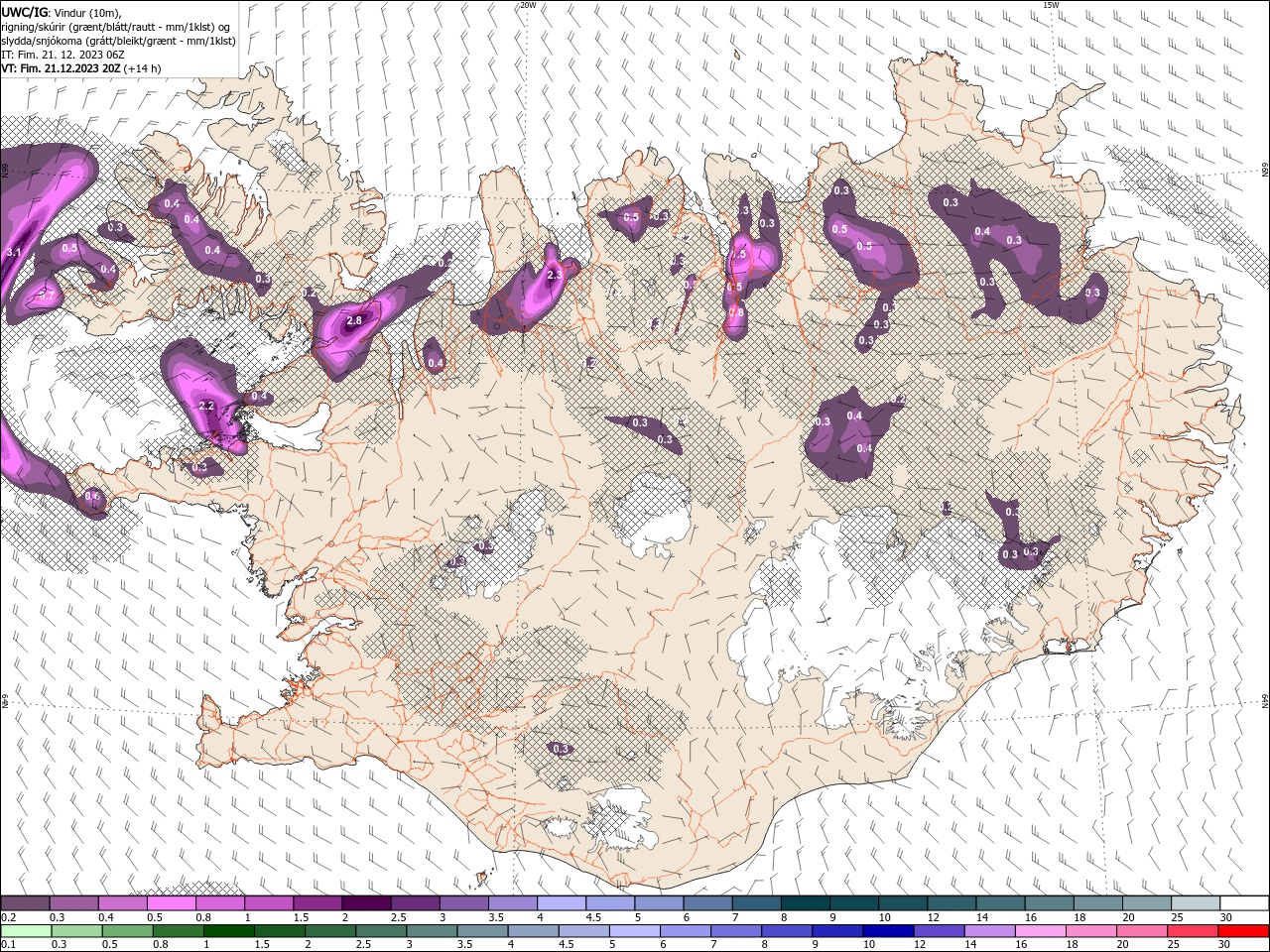Click the crimson 25 swatch in lower legend
Screen dimensions: 1270x952
[1191, 931]
